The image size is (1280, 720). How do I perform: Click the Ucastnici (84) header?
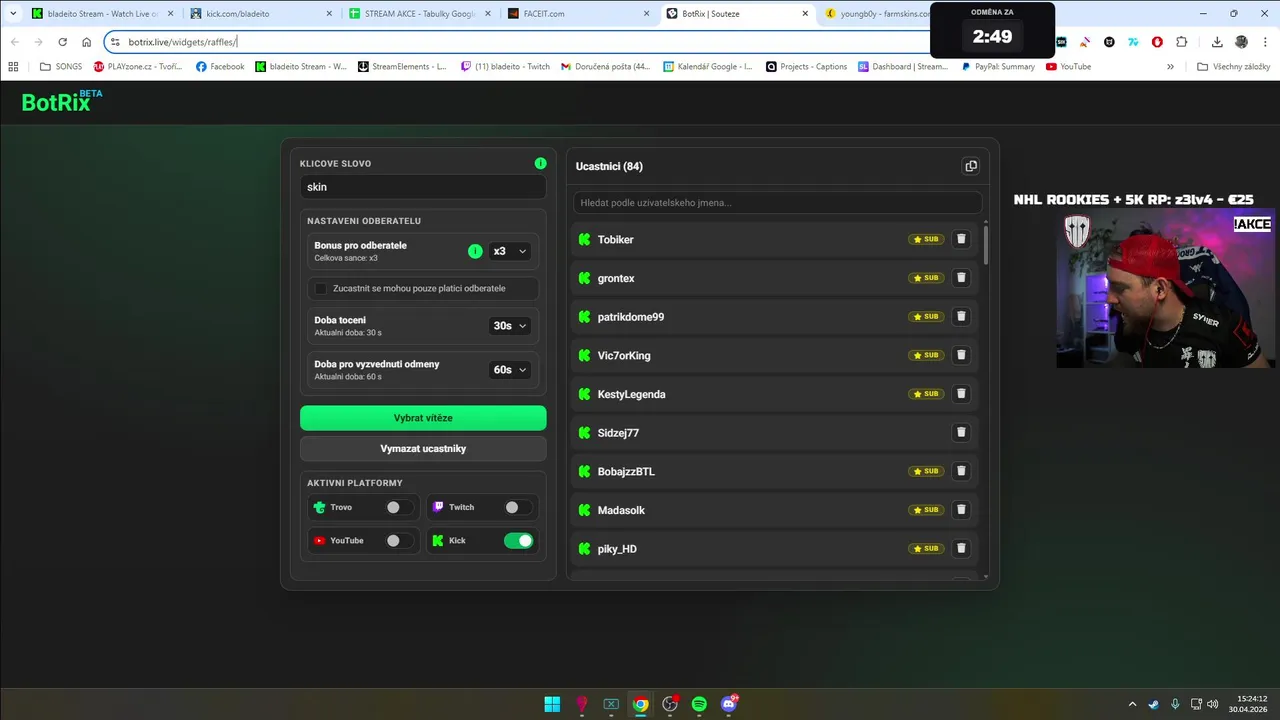coord(609,166)
